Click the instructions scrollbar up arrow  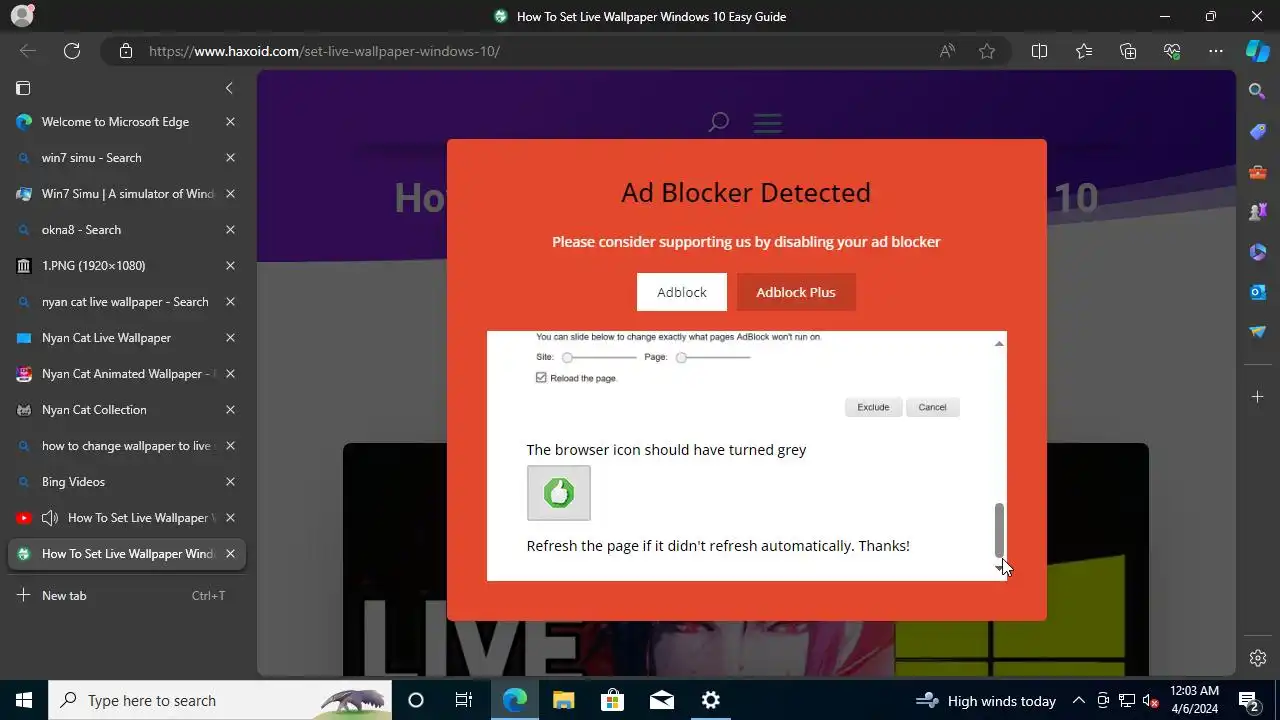(x=998, y=343)
